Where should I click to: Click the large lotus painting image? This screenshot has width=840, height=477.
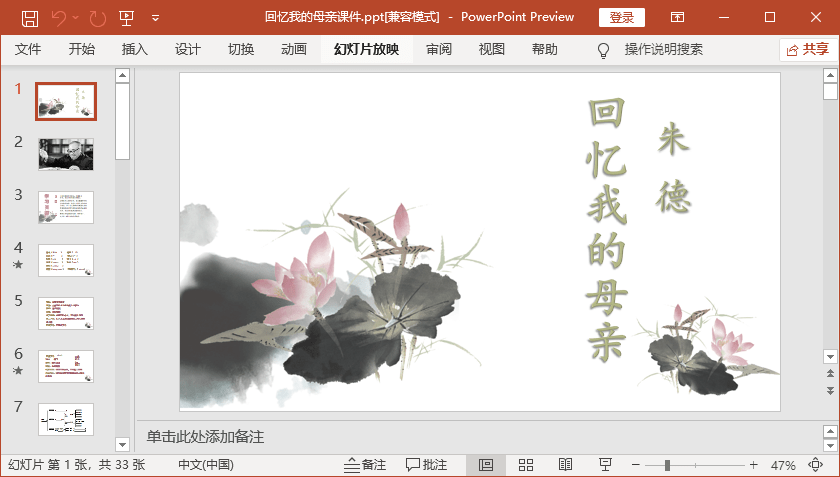click(335, 300)
